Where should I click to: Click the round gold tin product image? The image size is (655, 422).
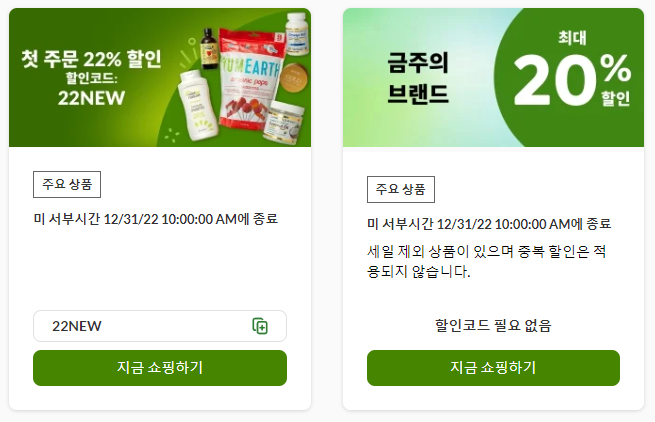pos(293,78)
